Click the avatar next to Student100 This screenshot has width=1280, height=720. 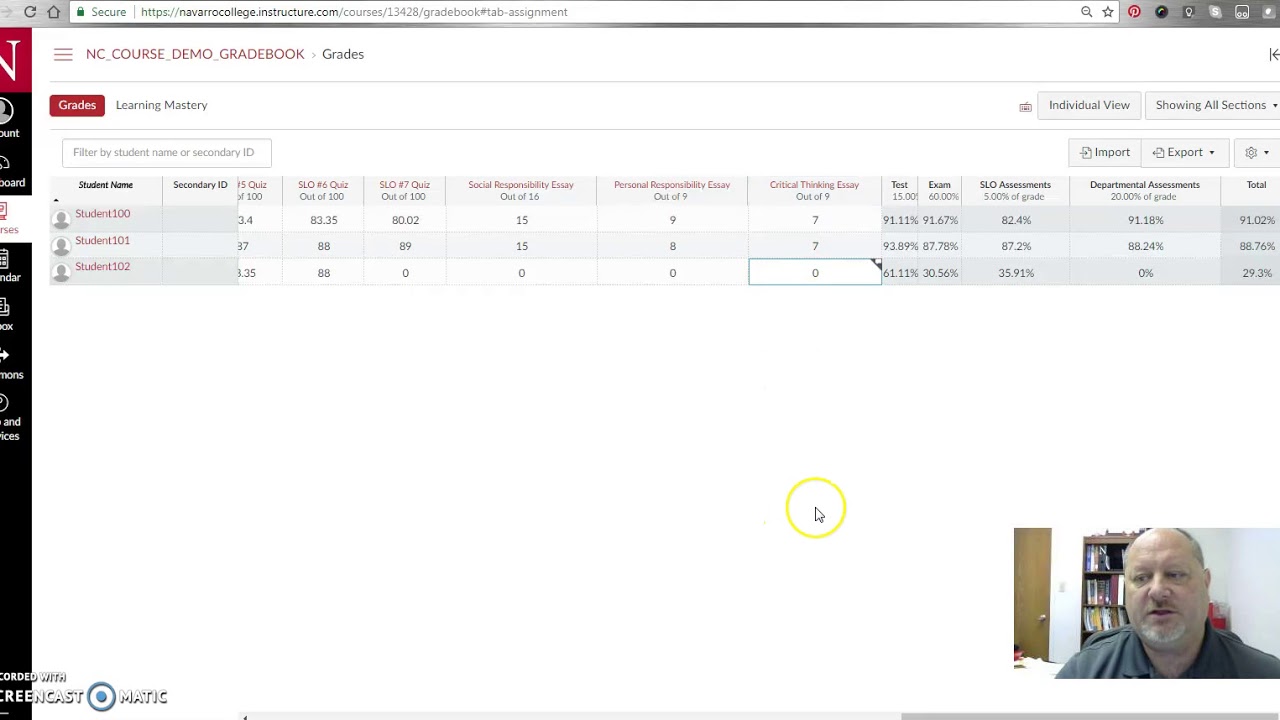61,219
